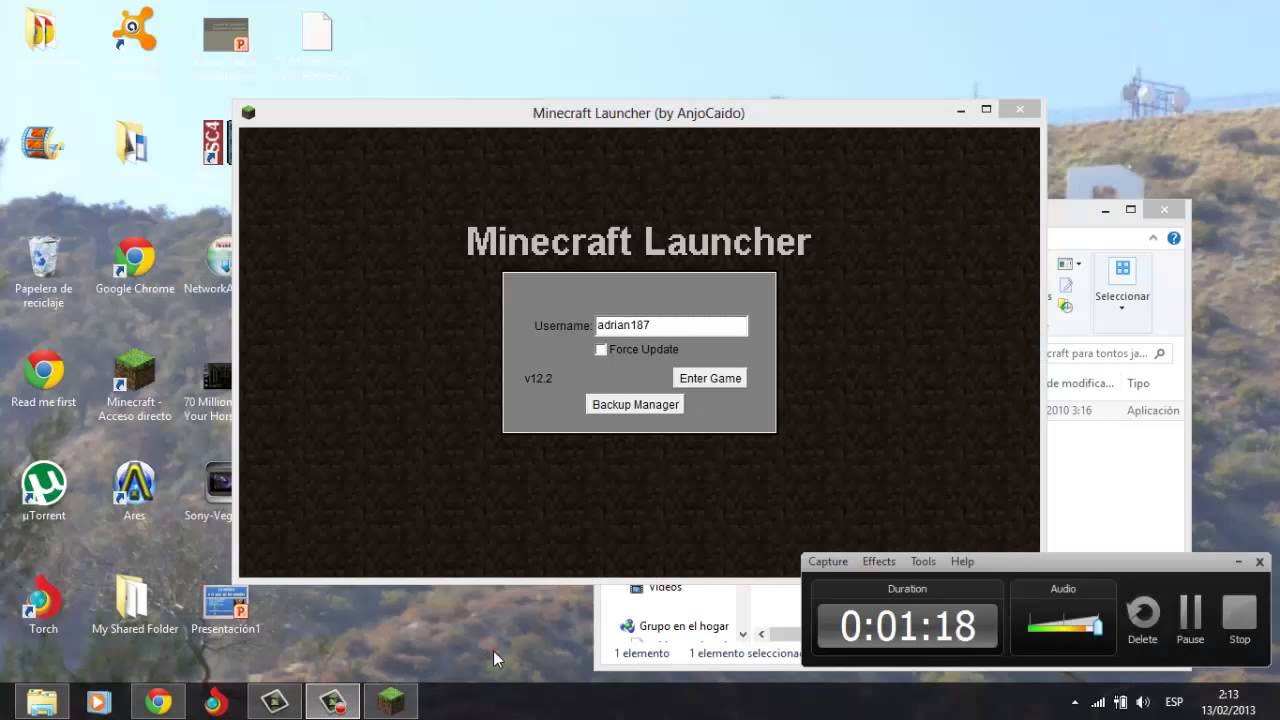Switch the ESP input language indicator
The image size is (1280, 720).
(1174, 702)
